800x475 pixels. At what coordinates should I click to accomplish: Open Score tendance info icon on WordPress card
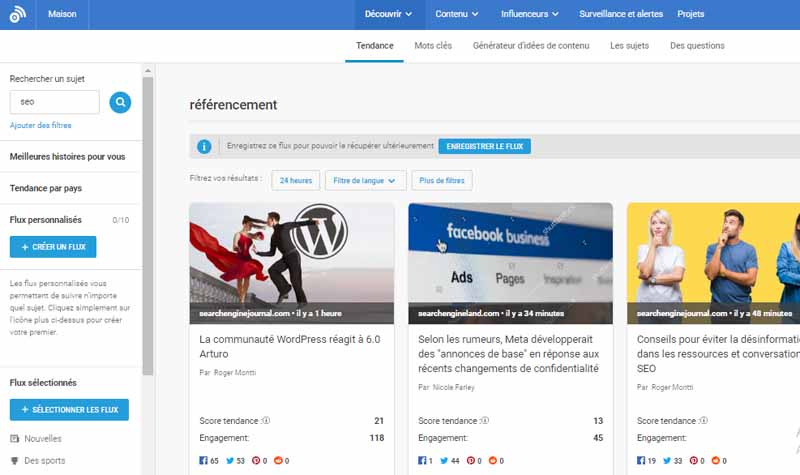(x=266, y=420)
